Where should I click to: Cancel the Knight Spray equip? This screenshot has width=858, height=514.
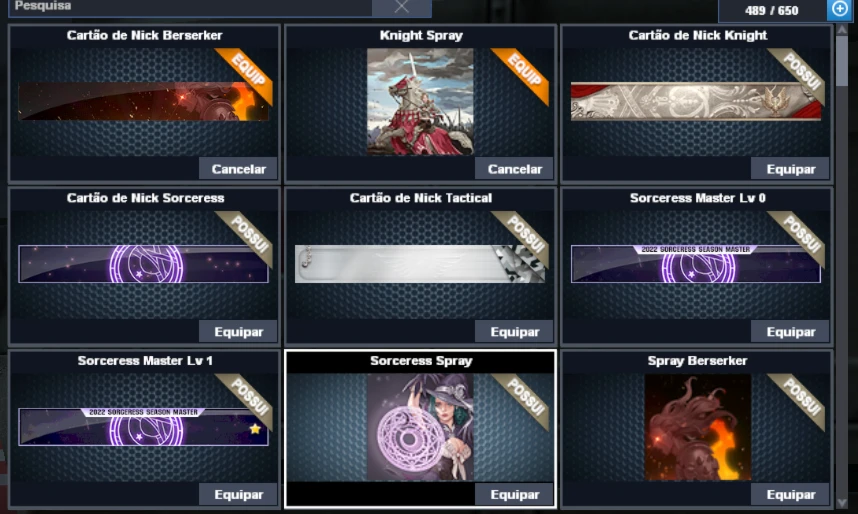tap(514, 169)
